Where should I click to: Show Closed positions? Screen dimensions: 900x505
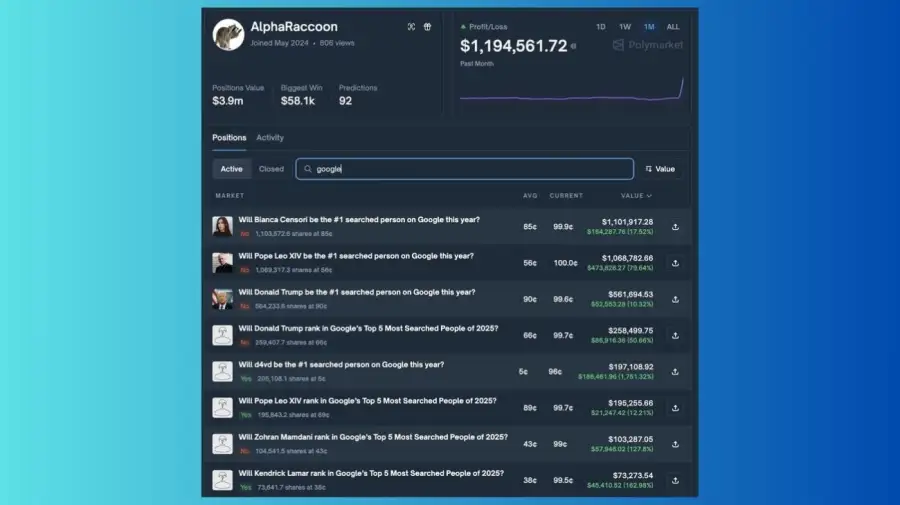271,169
